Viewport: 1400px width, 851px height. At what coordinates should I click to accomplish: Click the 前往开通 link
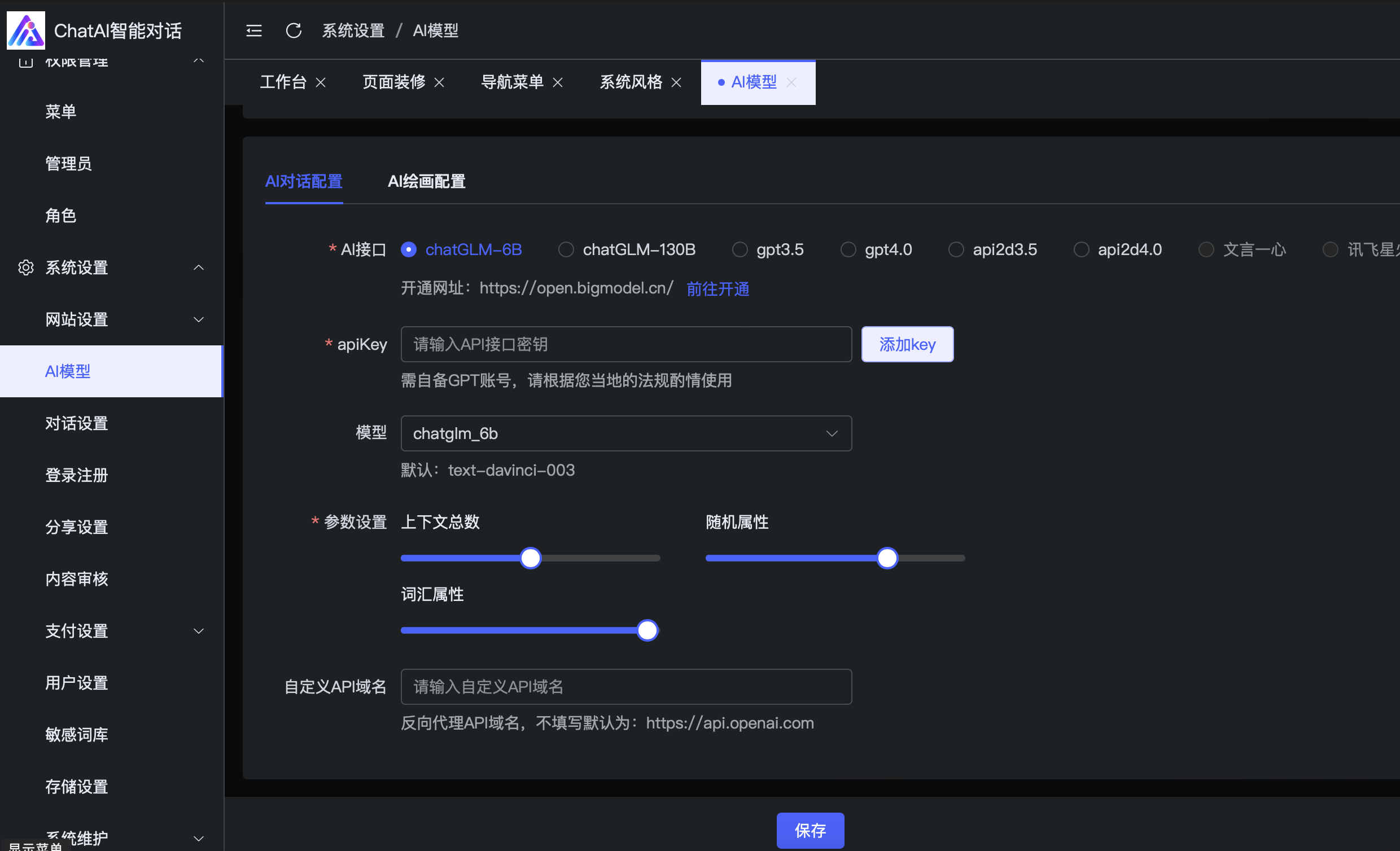tap(718, 289)
